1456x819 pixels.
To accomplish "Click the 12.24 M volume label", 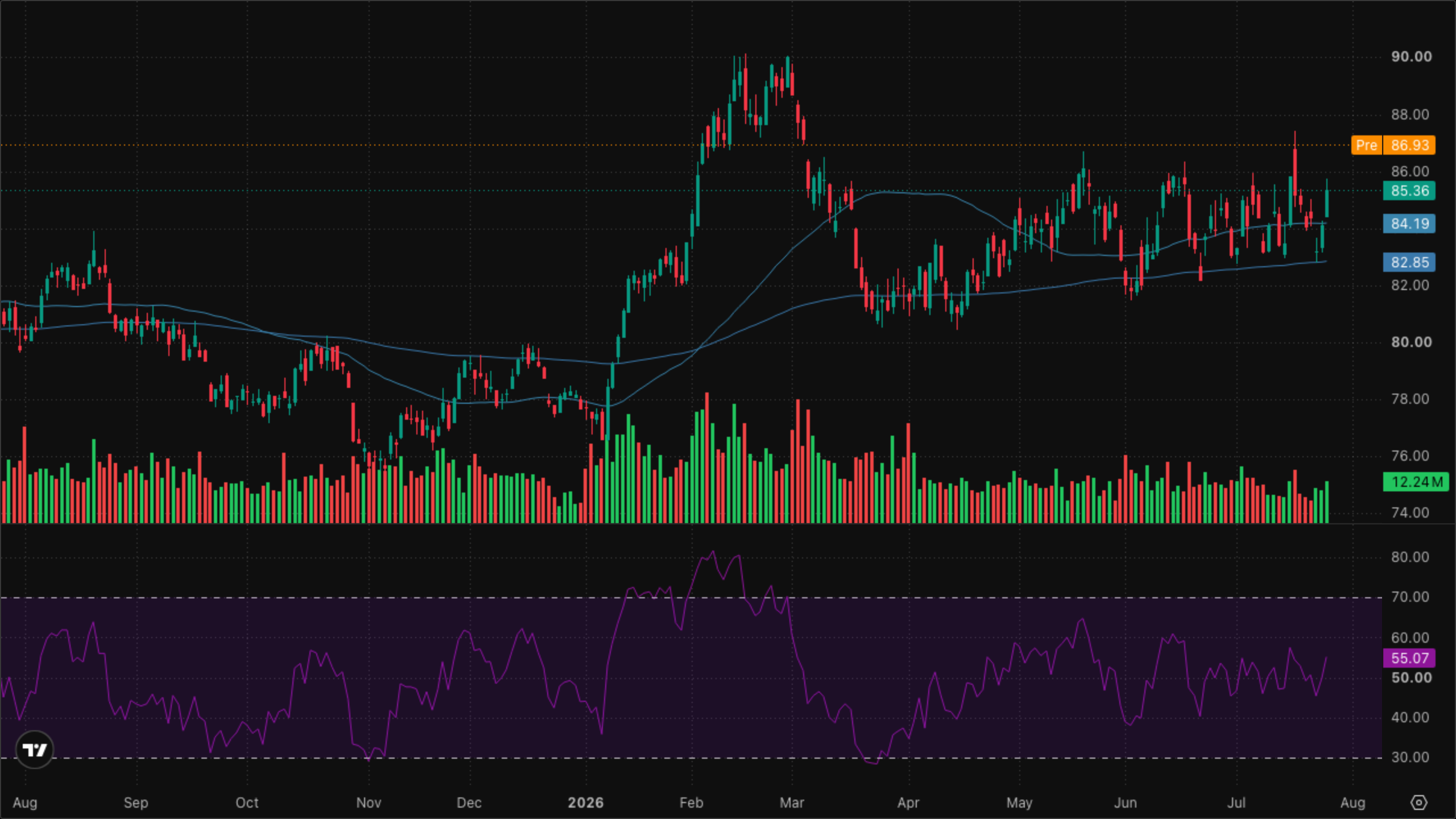I will [1416, 482].
